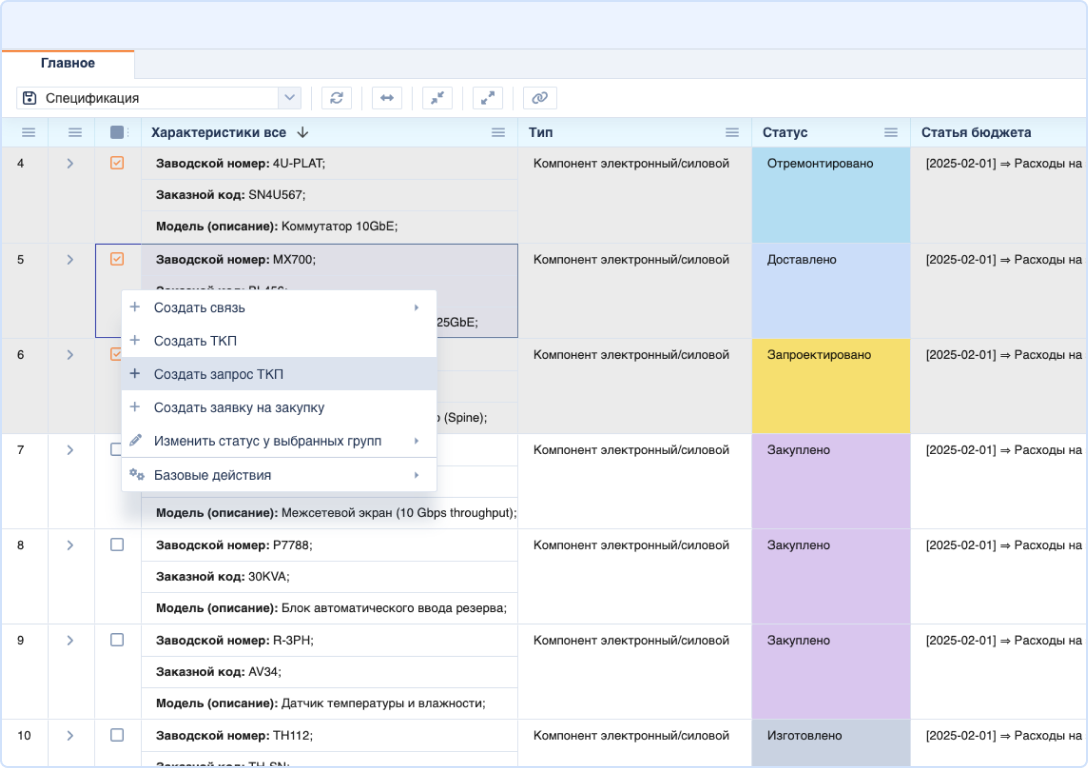Click the collapse-all arrows toolbar icon
Screen dimensions: 1088x768
(x=437, y=98)
